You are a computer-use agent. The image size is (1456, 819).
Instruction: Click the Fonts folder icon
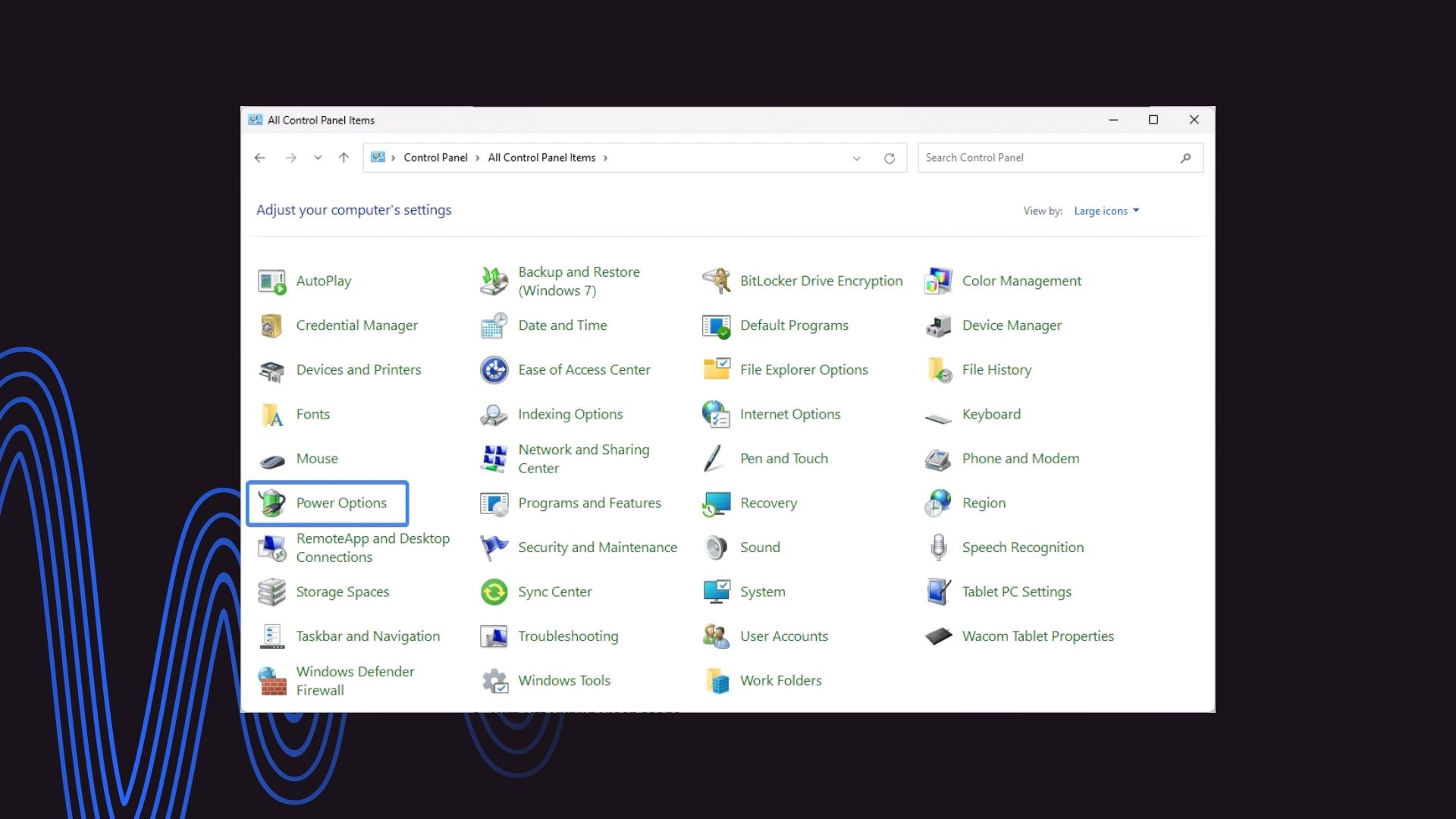tap(271, 415)
